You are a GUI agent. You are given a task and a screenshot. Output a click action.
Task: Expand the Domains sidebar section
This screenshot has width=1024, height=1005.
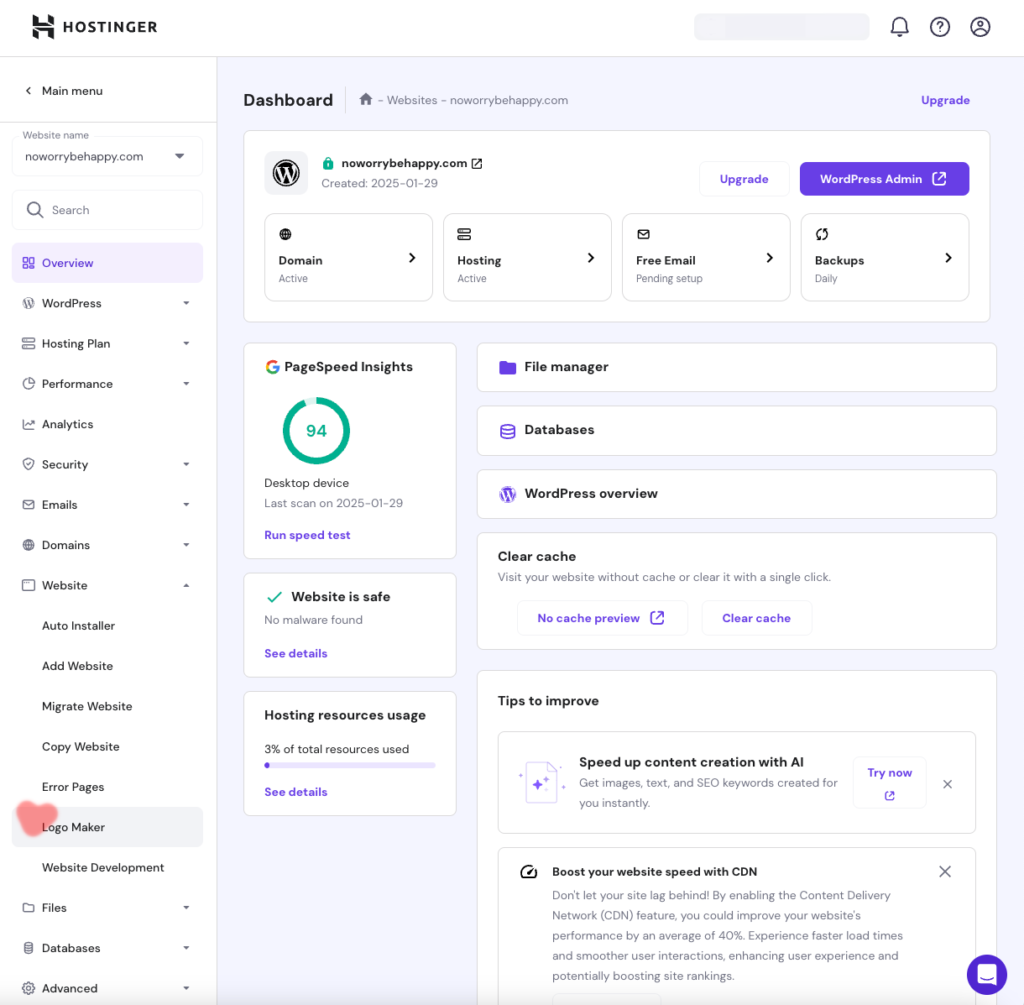pos(186,545)
